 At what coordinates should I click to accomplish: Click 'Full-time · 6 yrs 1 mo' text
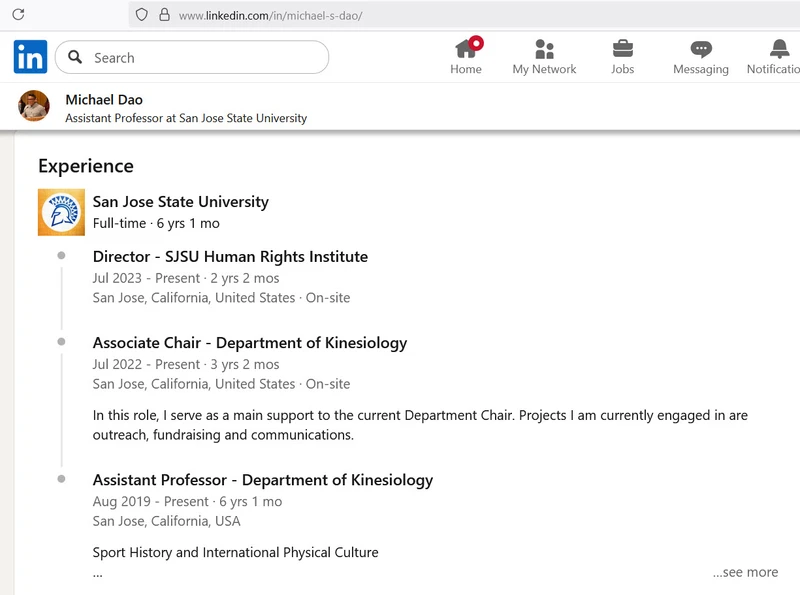[x=156, y=224]
